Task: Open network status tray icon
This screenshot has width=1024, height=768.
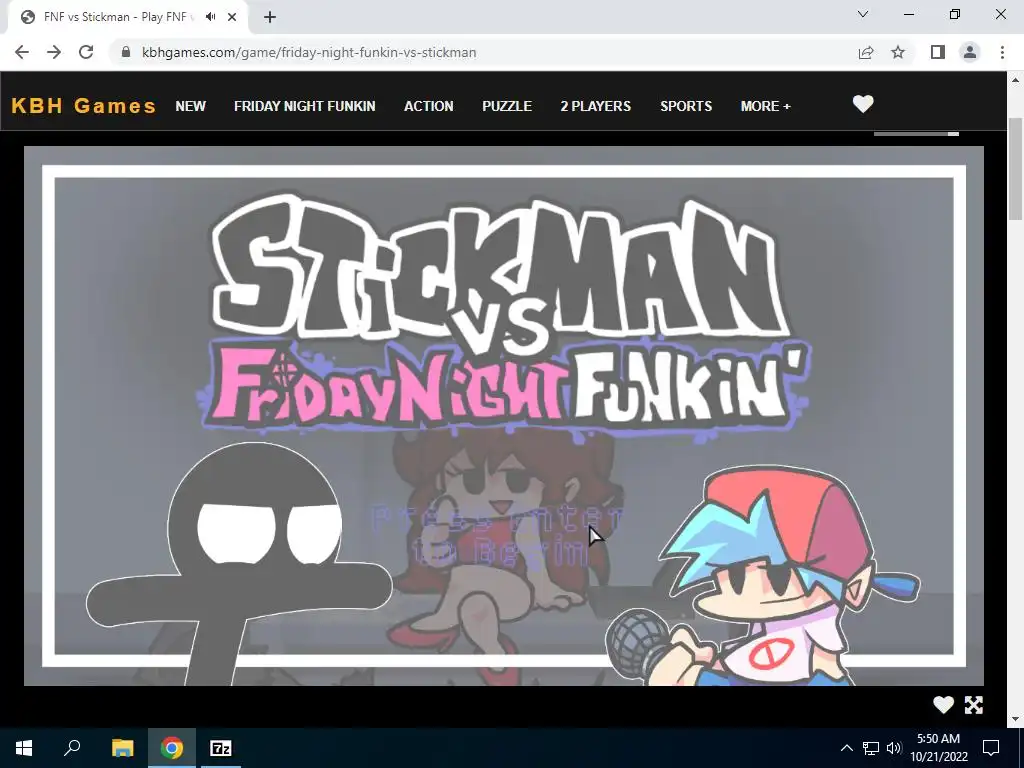Action: coord(871,748)
